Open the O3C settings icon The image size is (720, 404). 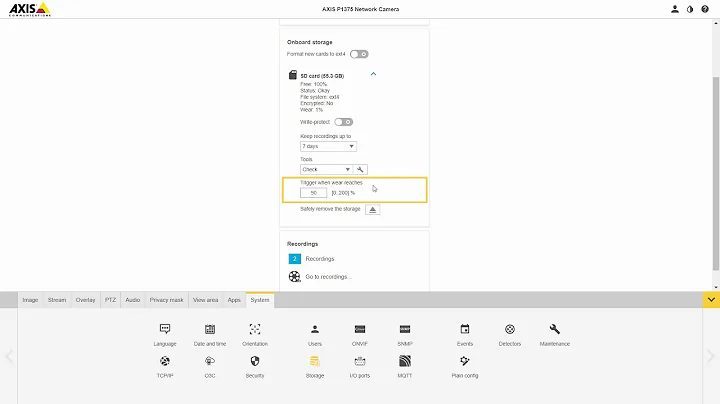210,361
